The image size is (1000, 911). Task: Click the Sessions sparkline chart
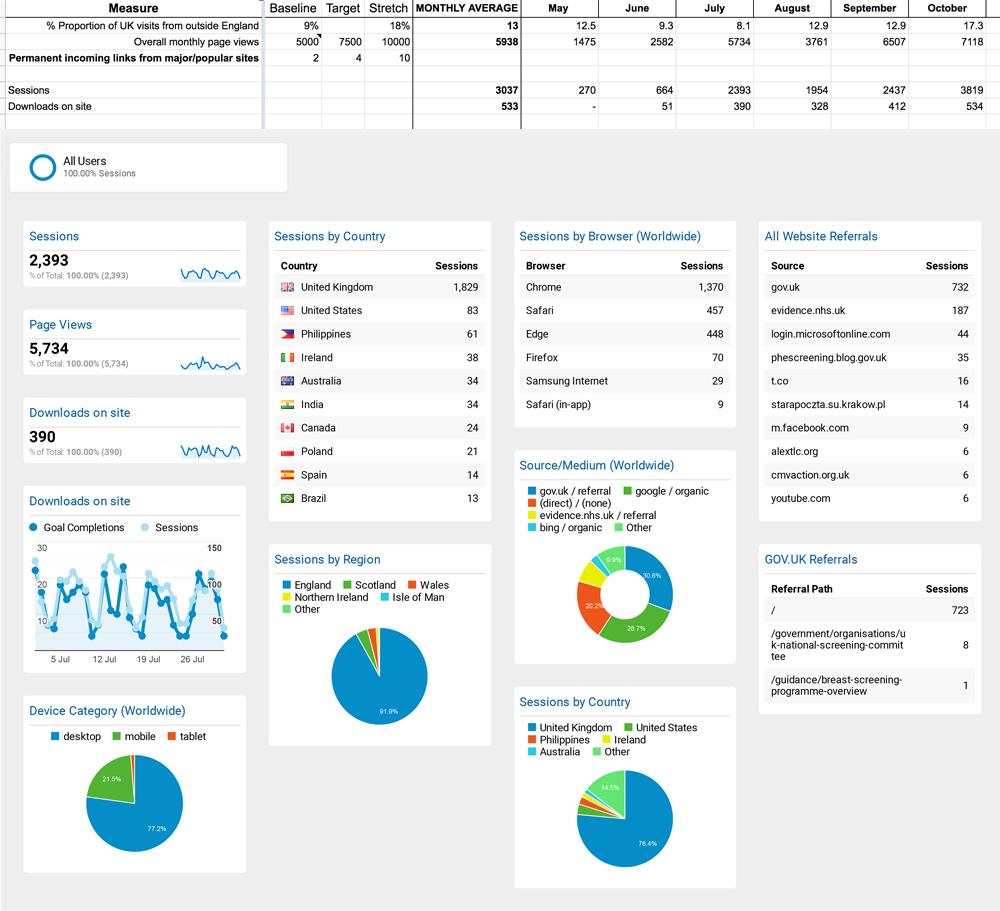click(x=210, y=274)
